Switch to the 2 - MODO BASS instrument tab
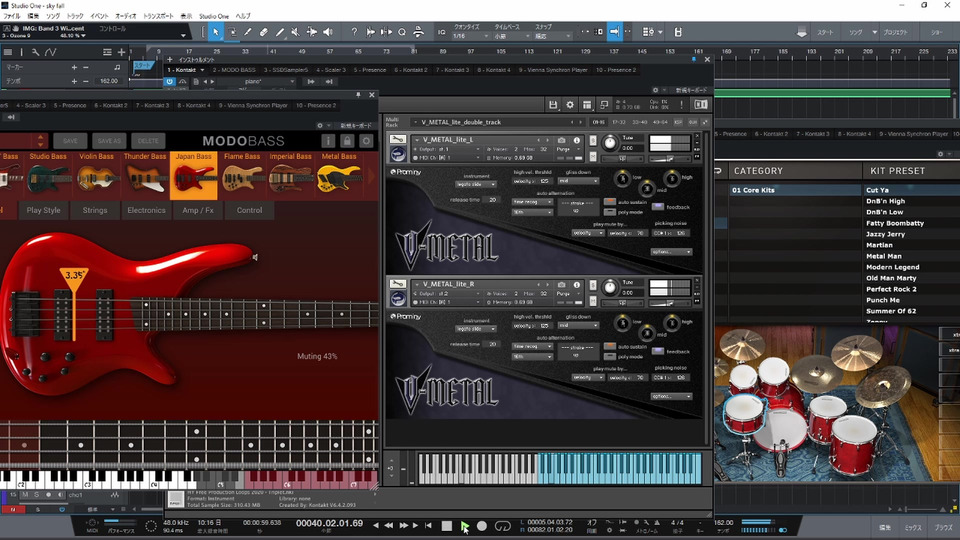This screenshot has height=540, width=960. tap(234, 70)
